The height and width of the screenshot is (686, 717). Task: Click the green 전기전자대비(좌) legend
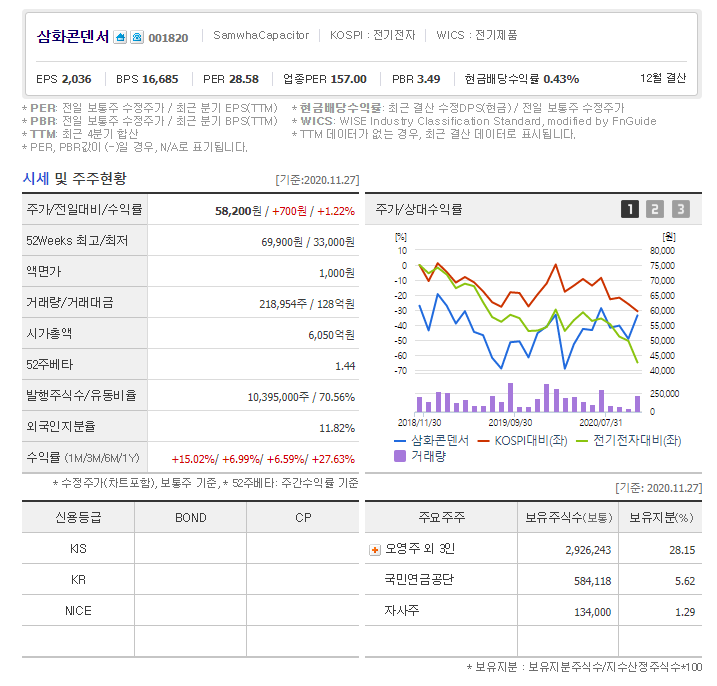[x=629, y=440]
